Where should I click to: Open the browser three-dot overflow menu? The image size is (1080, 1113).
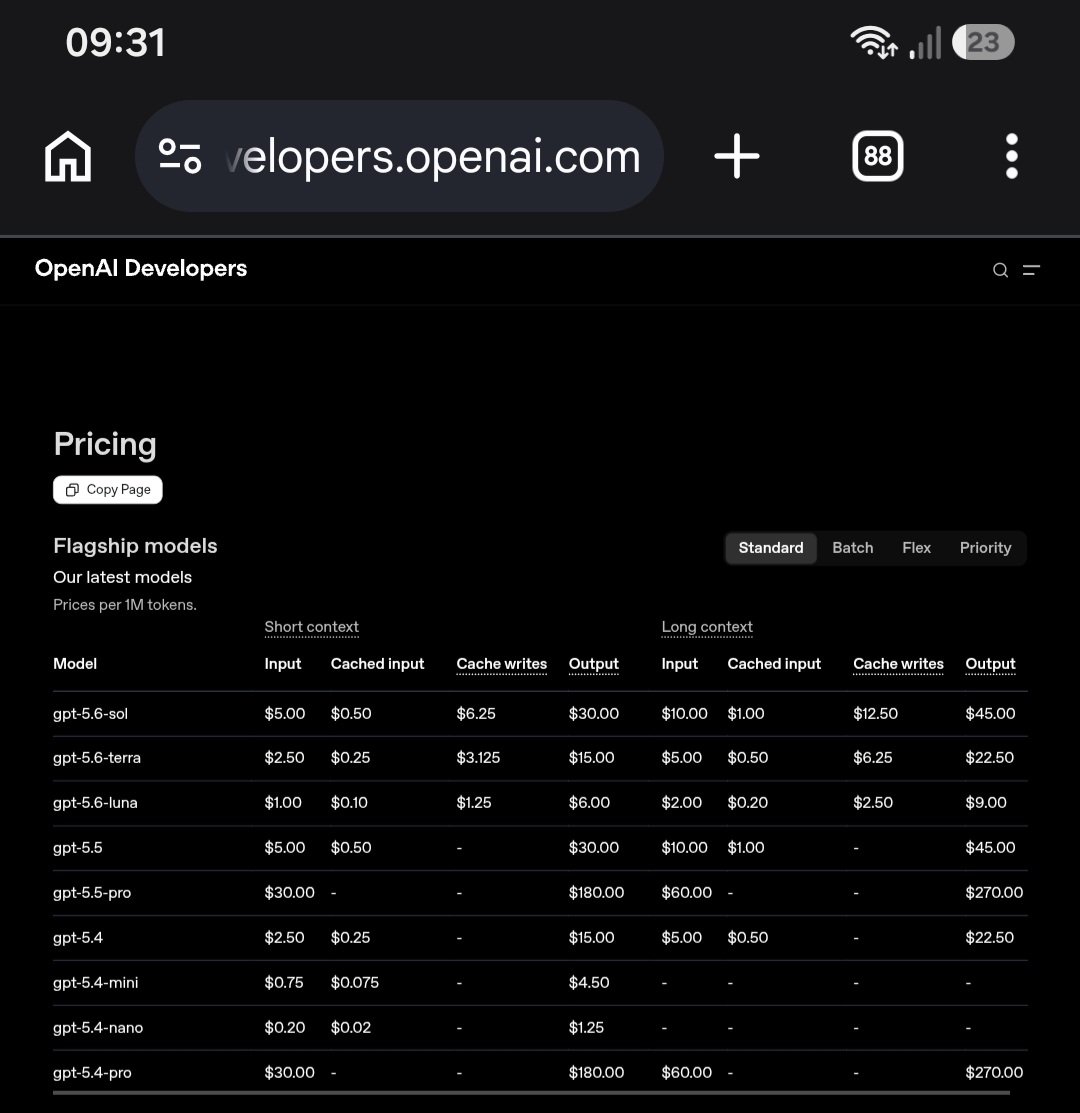1012,156
